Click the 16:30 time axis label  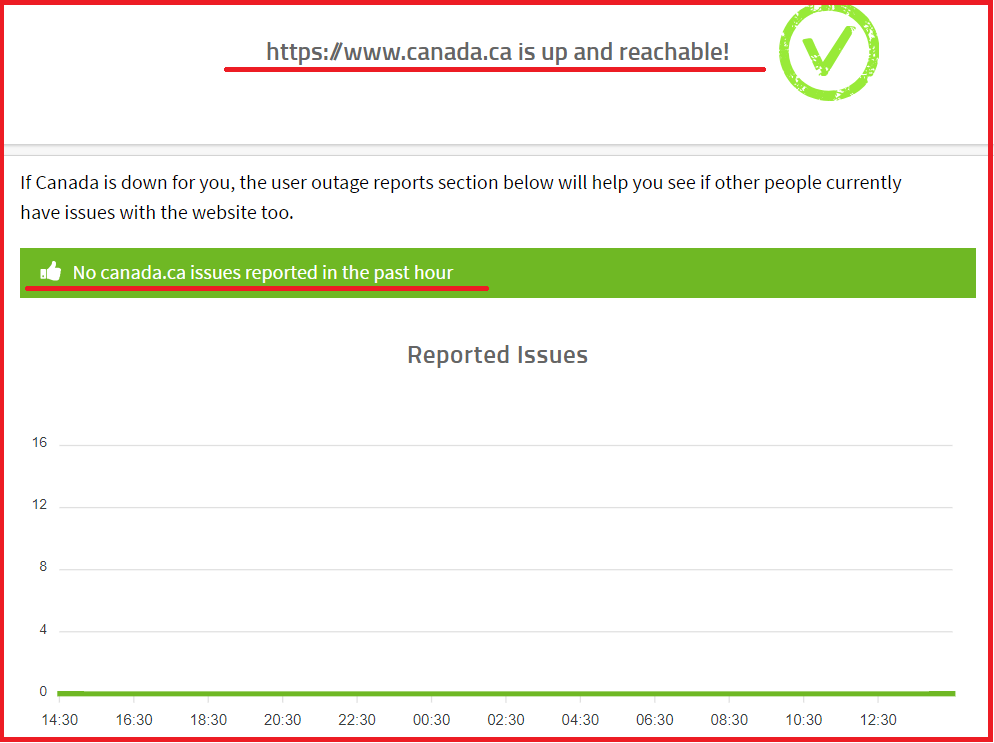[x=134, y=720]
